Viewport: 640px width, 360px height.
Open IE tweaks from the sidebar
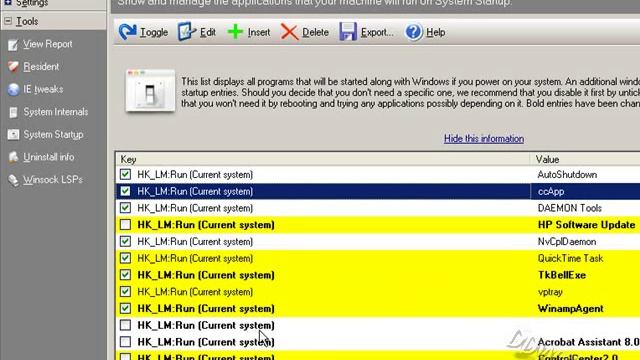point(43,89)
